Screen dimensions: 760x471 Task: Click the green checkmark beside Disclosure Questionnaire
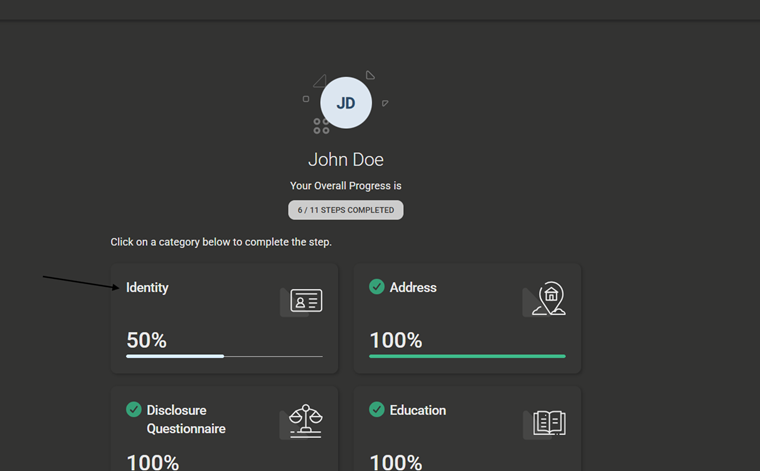(x=134, y=409)
